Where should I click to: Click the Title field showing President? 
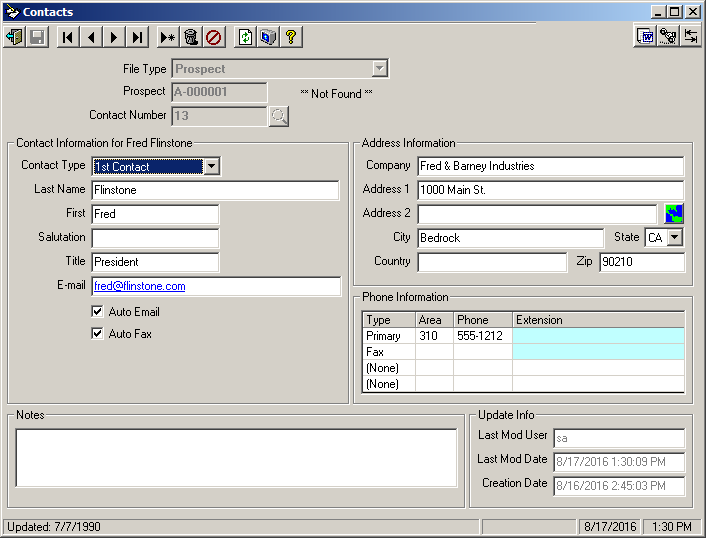155,262
